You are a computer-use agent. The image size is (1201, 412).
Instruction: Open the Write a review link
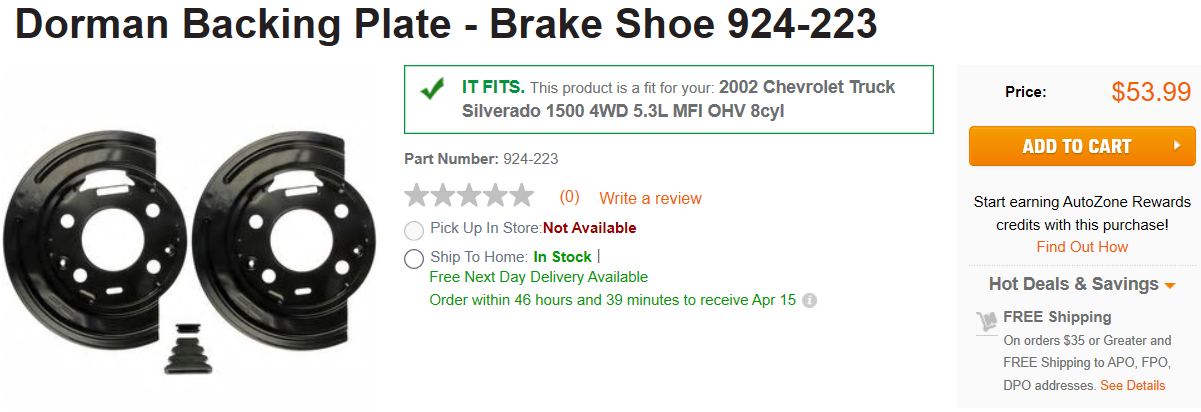pyautogui.click(x=650, y=198)
